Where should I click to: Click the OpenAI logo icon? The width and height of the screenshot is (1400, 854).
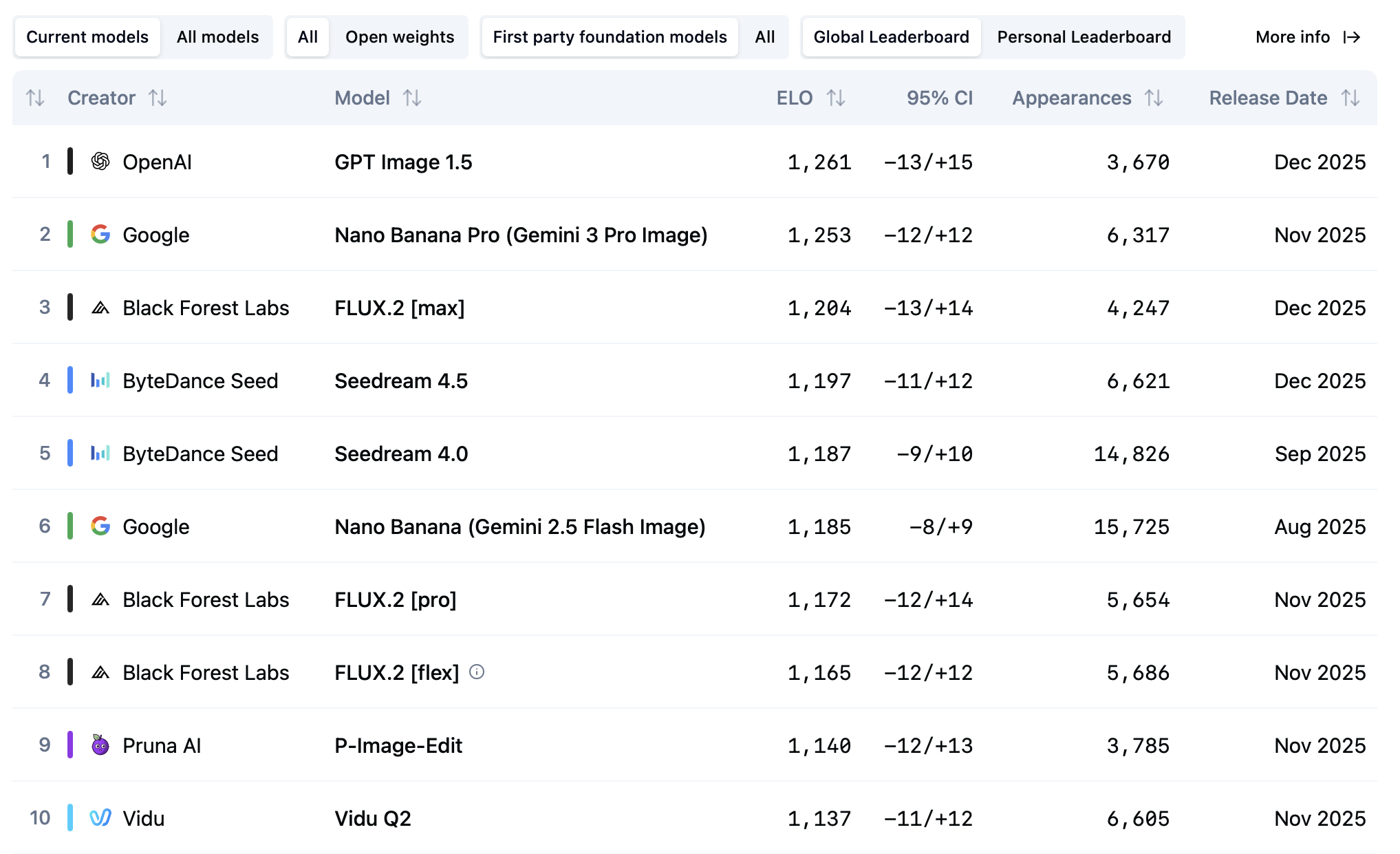[x=100, y=162]
